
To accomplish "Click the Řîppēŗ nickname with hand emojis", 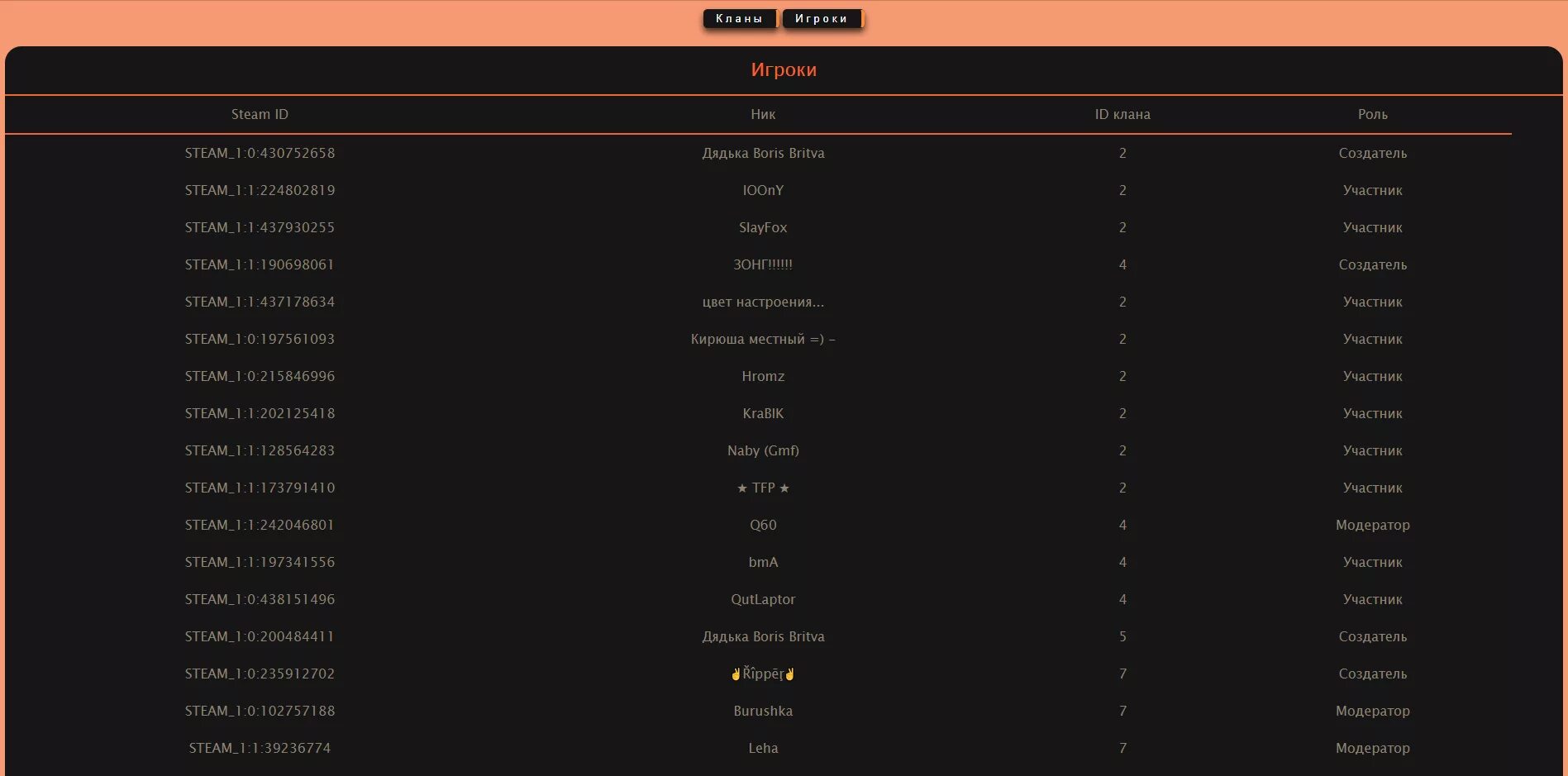I will (x=763, y=674).
